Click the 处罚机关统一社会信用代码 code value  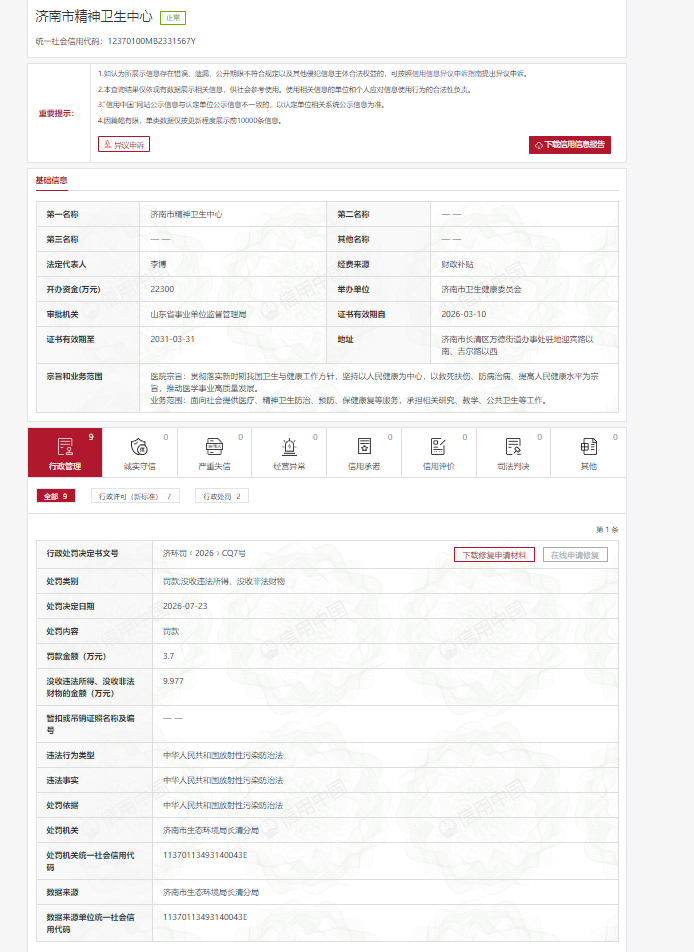205,855
